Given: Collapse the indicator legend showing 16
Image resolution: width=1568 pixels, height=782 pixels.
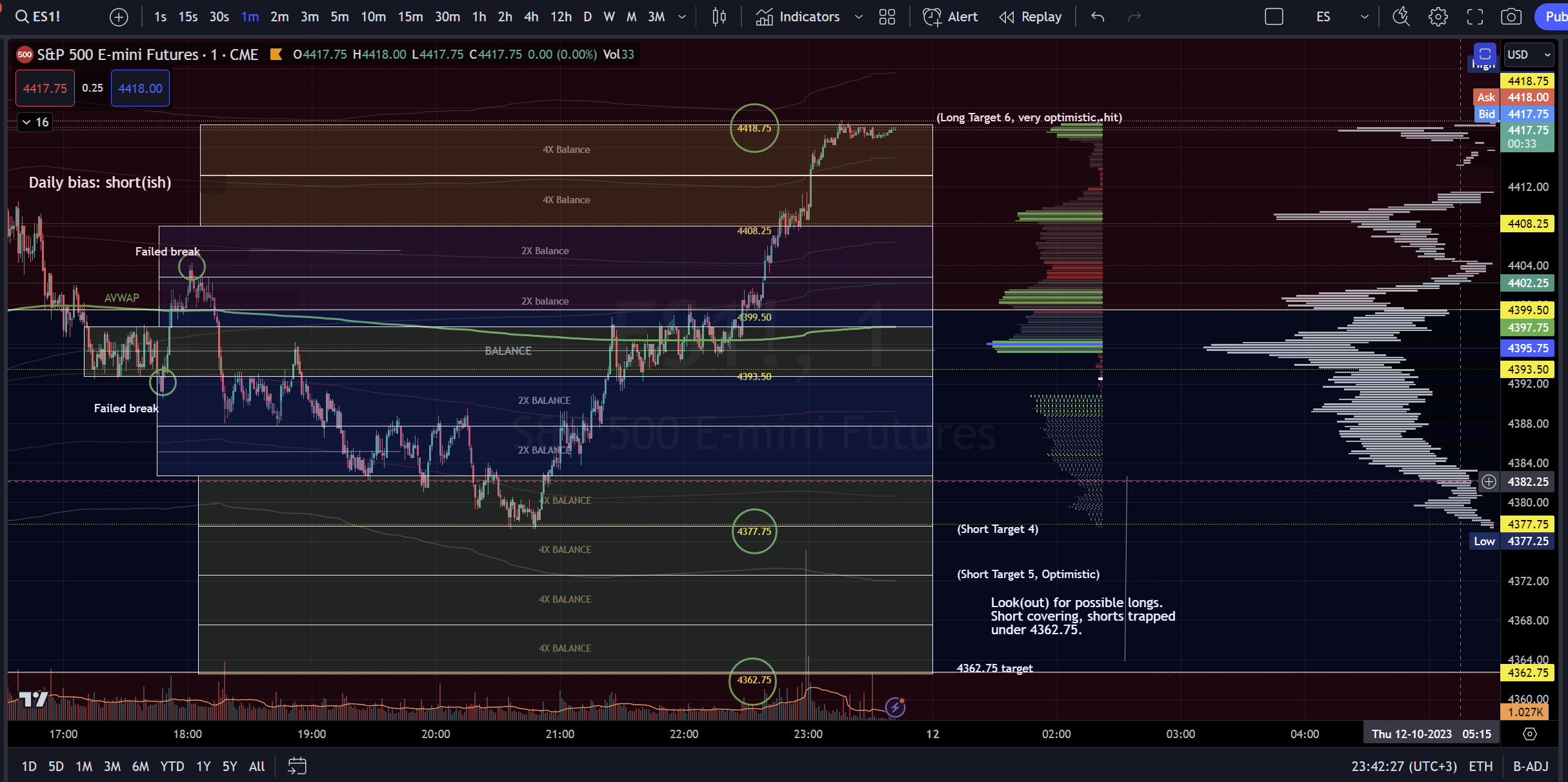Looking at the screenshot, I should click(x=35, y=122).
